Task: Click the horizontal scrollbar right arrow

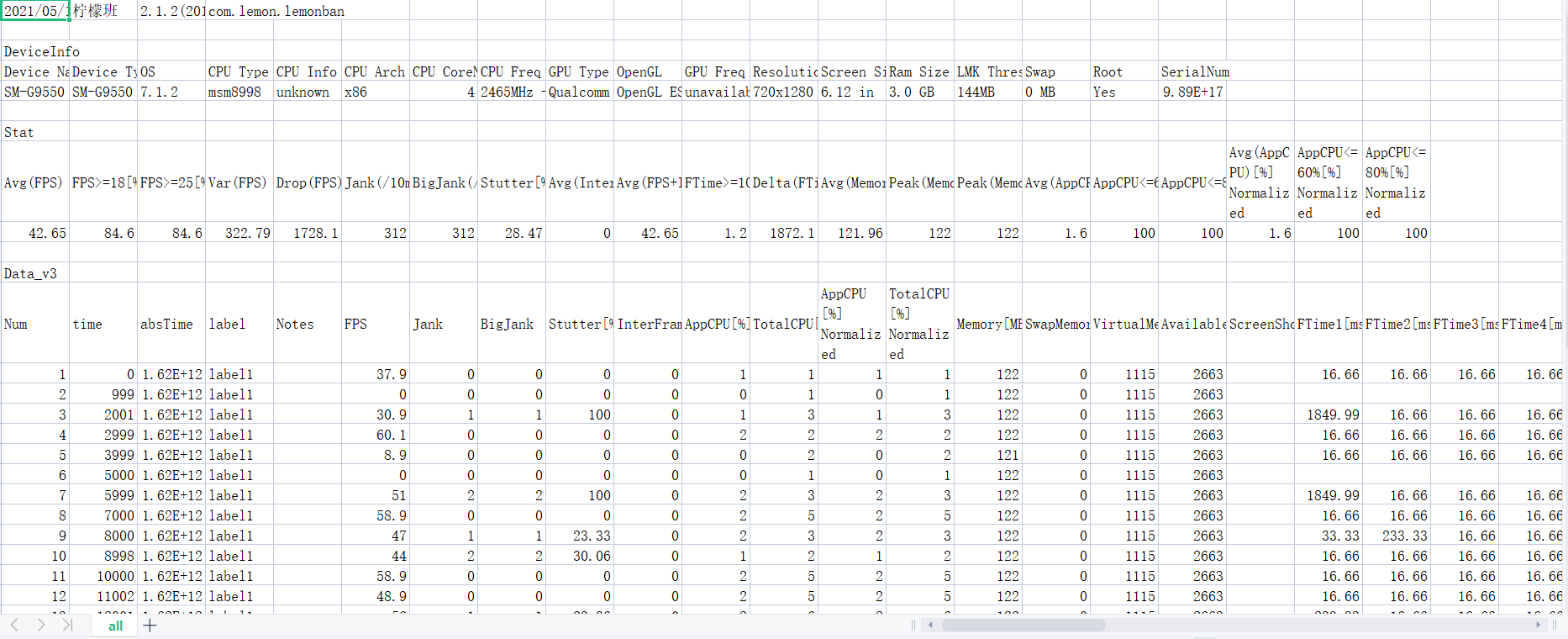Action: [x=1538, y=625]
